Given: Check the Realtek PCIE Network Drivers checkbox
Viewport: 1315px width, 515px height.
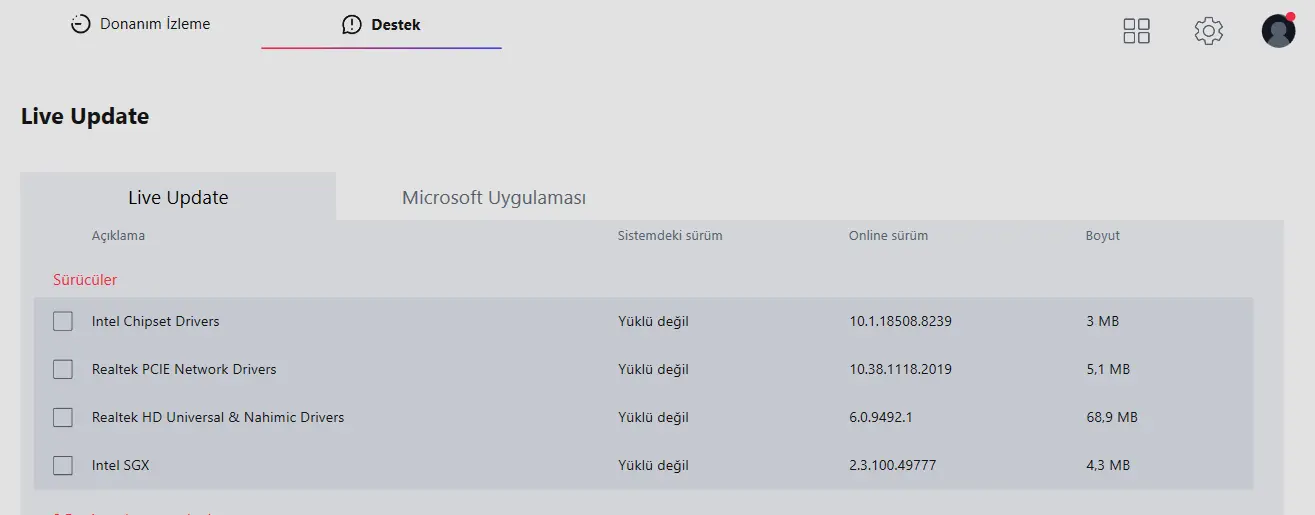Looking at the screenshot, I should [63, 369].
